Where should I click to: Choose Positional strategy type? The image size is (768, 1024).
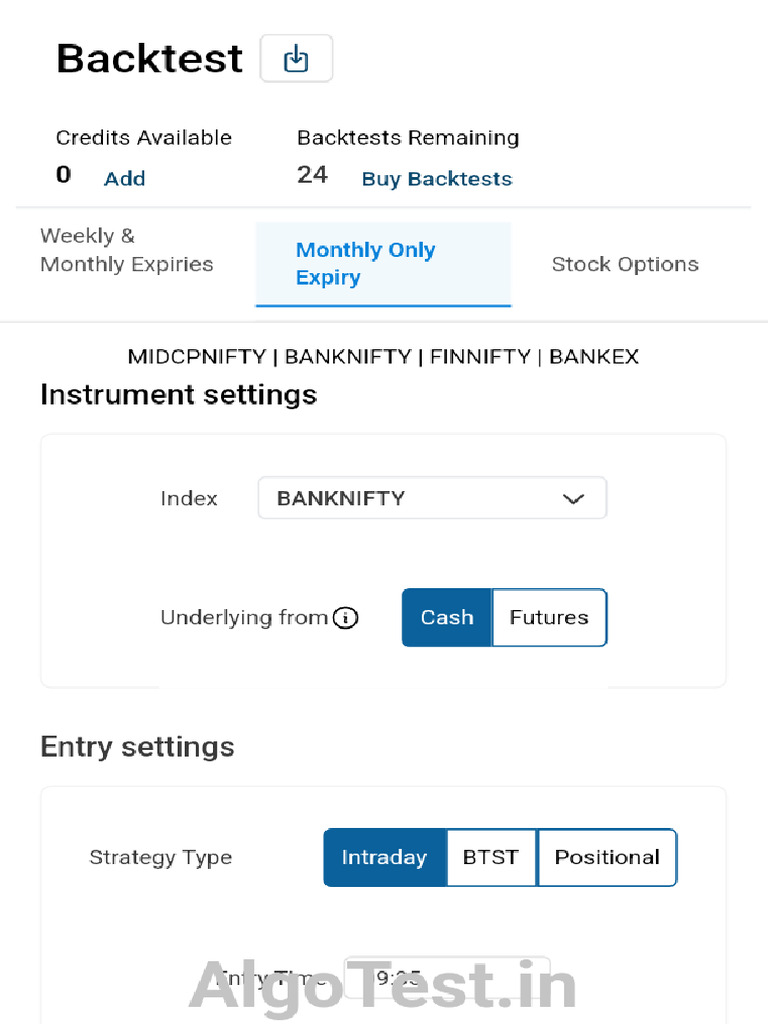coord(607,857)
